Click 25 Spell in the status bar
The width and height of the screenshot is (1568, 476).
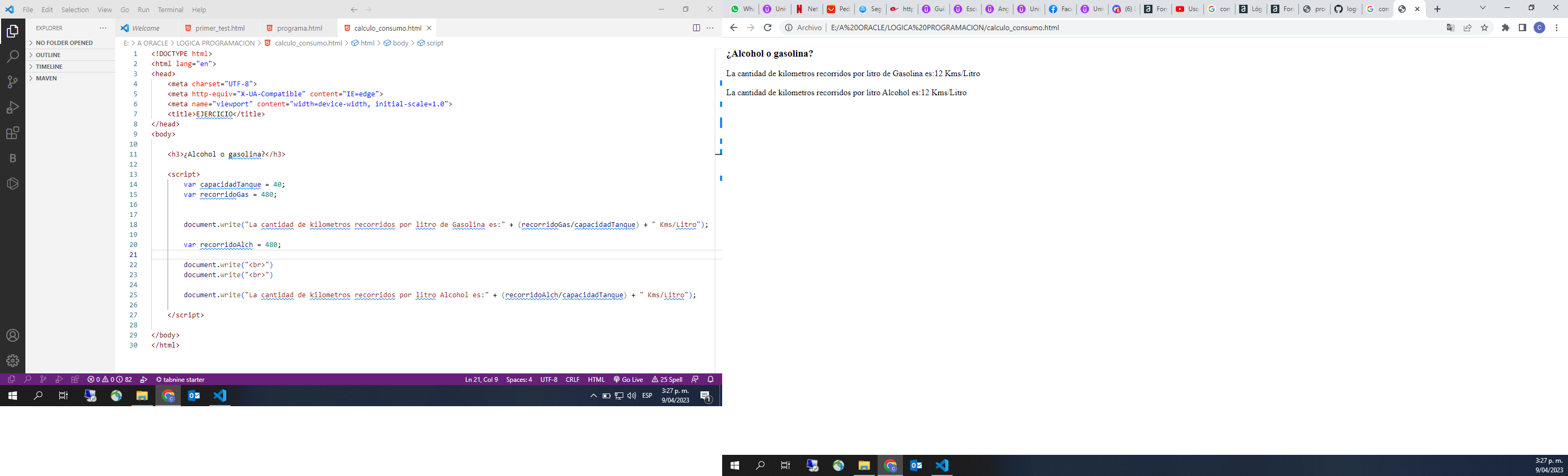click(667, 379)
